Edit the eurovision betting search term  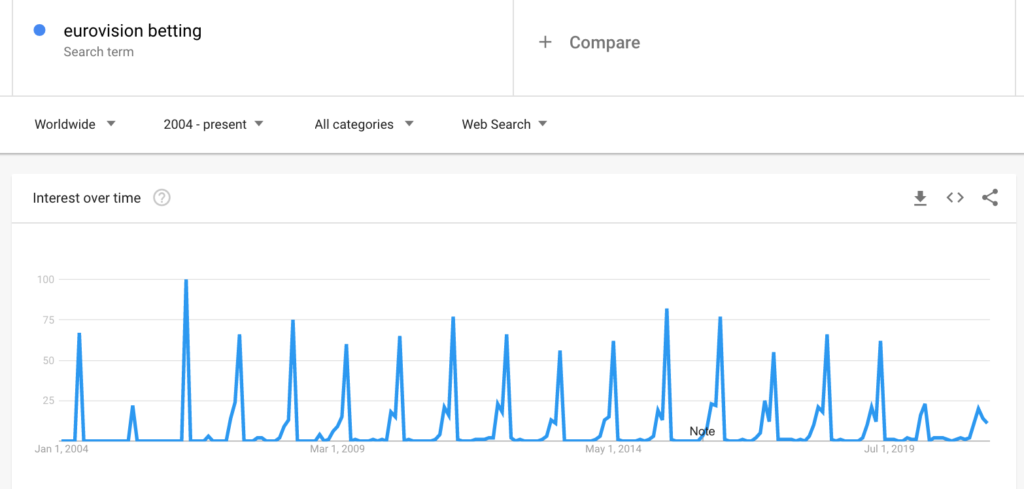point(132,31)
